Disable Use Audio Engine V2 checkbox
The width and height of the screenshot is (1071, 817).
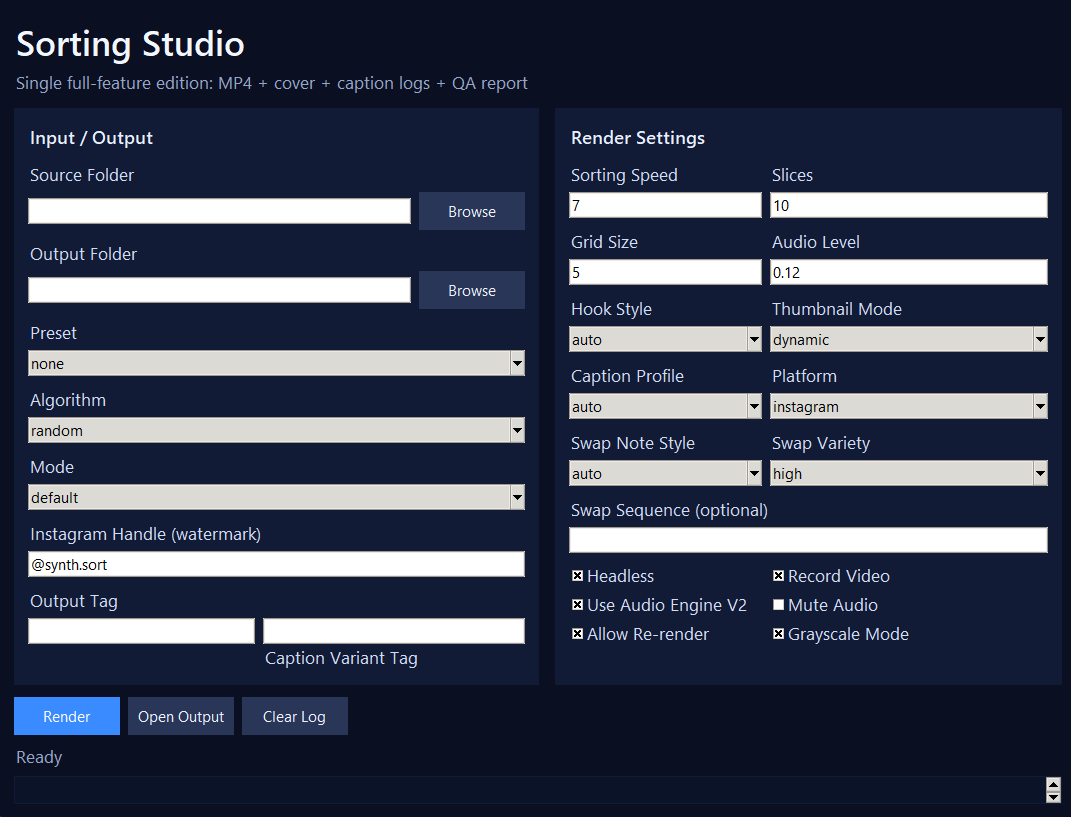[x=578, y=605]
